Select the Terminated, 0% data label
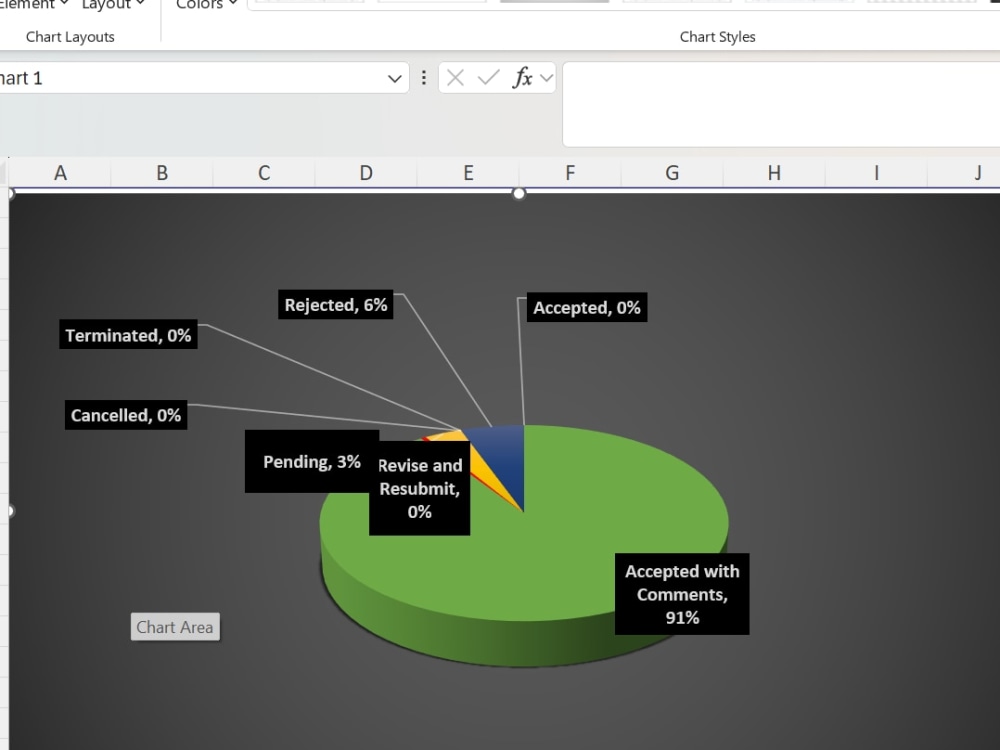Screen dimensions: 1000x750 [128, 335]
